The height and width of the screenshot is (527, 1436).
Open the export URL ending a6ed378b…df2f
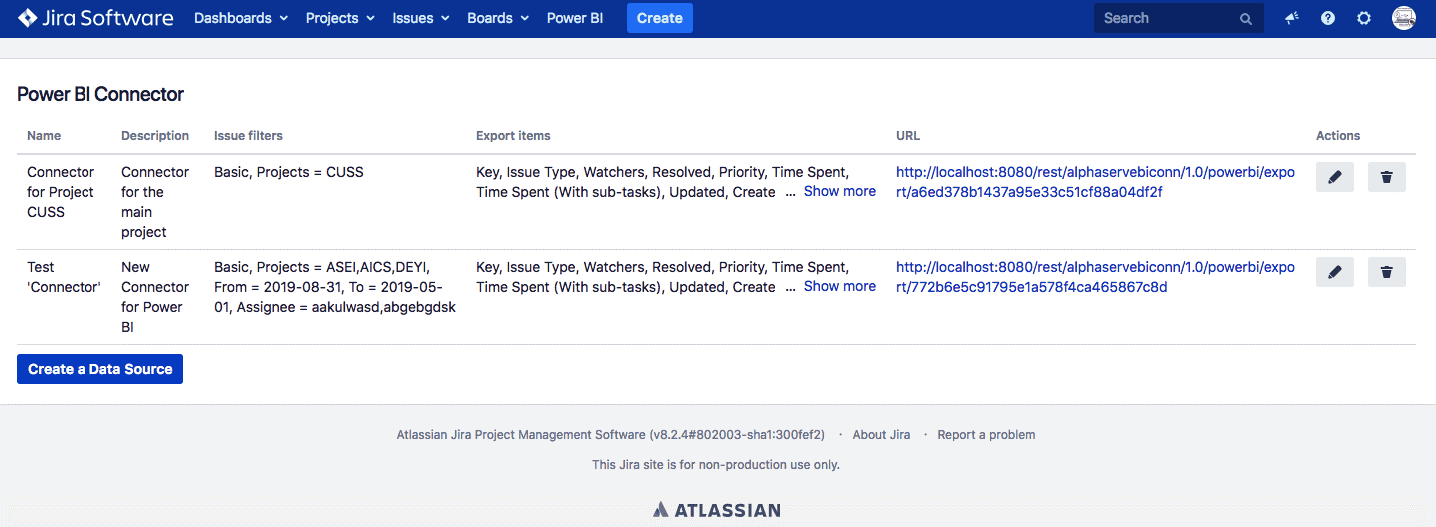(1095, 182)
